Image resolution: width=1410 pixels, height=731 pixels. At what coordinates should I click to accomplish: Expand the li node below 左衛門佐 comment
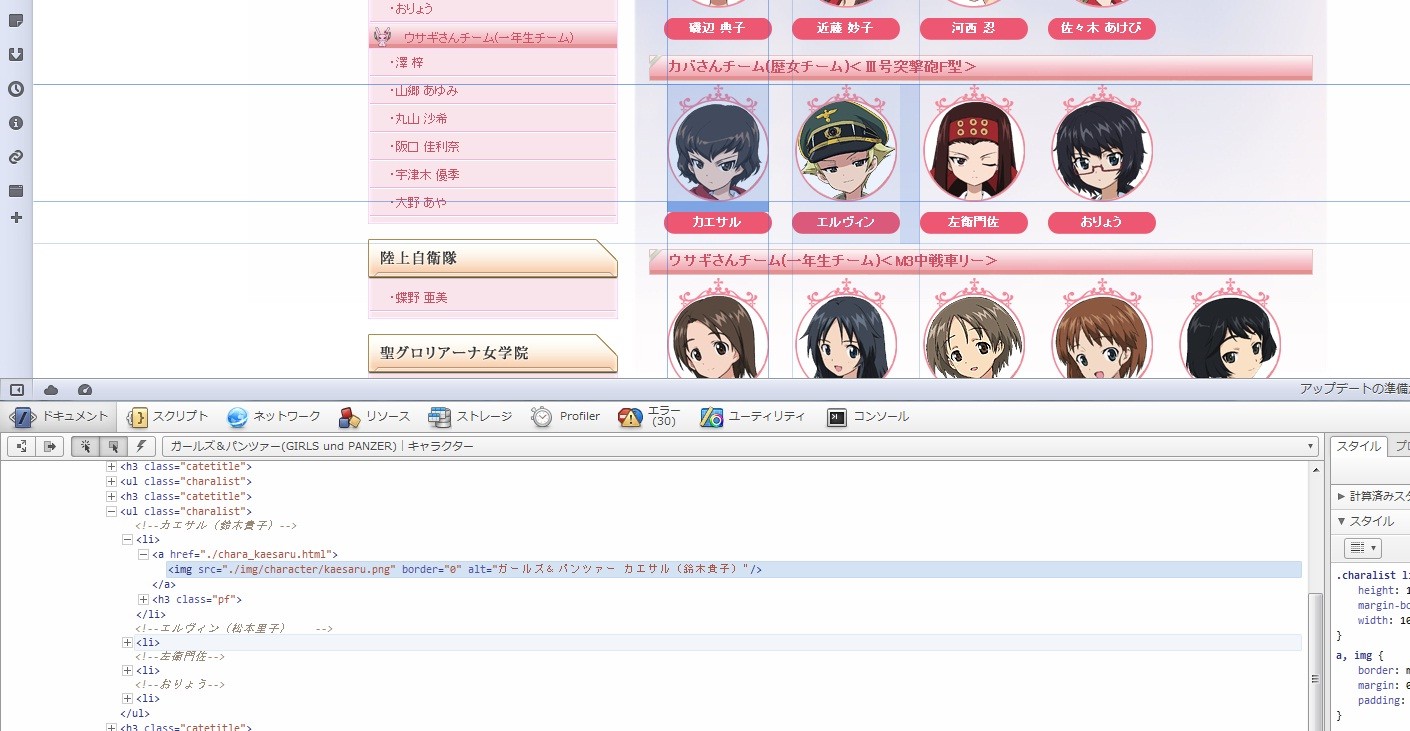pos(127,670)
